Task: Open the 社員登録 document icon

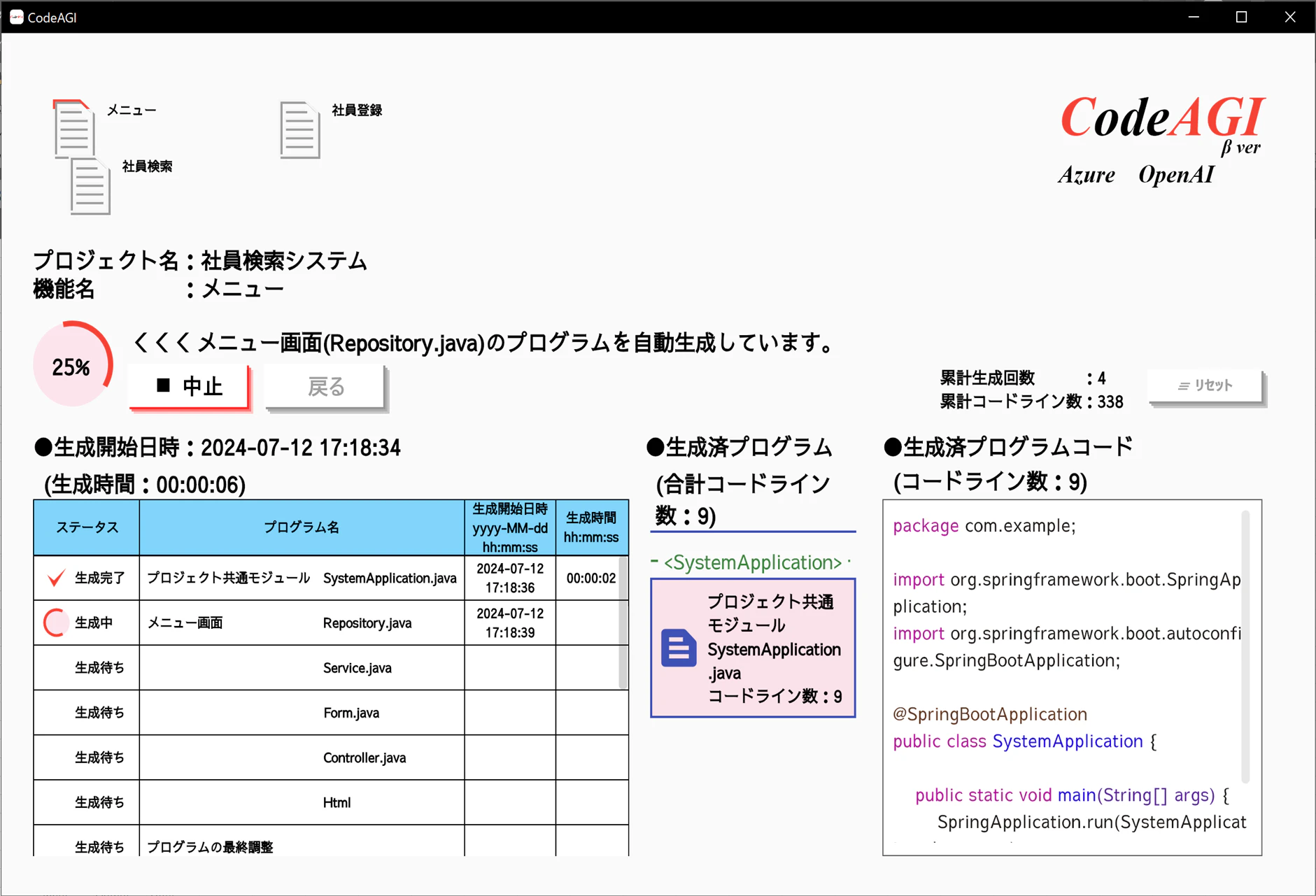Action: [x=300, y=130]
